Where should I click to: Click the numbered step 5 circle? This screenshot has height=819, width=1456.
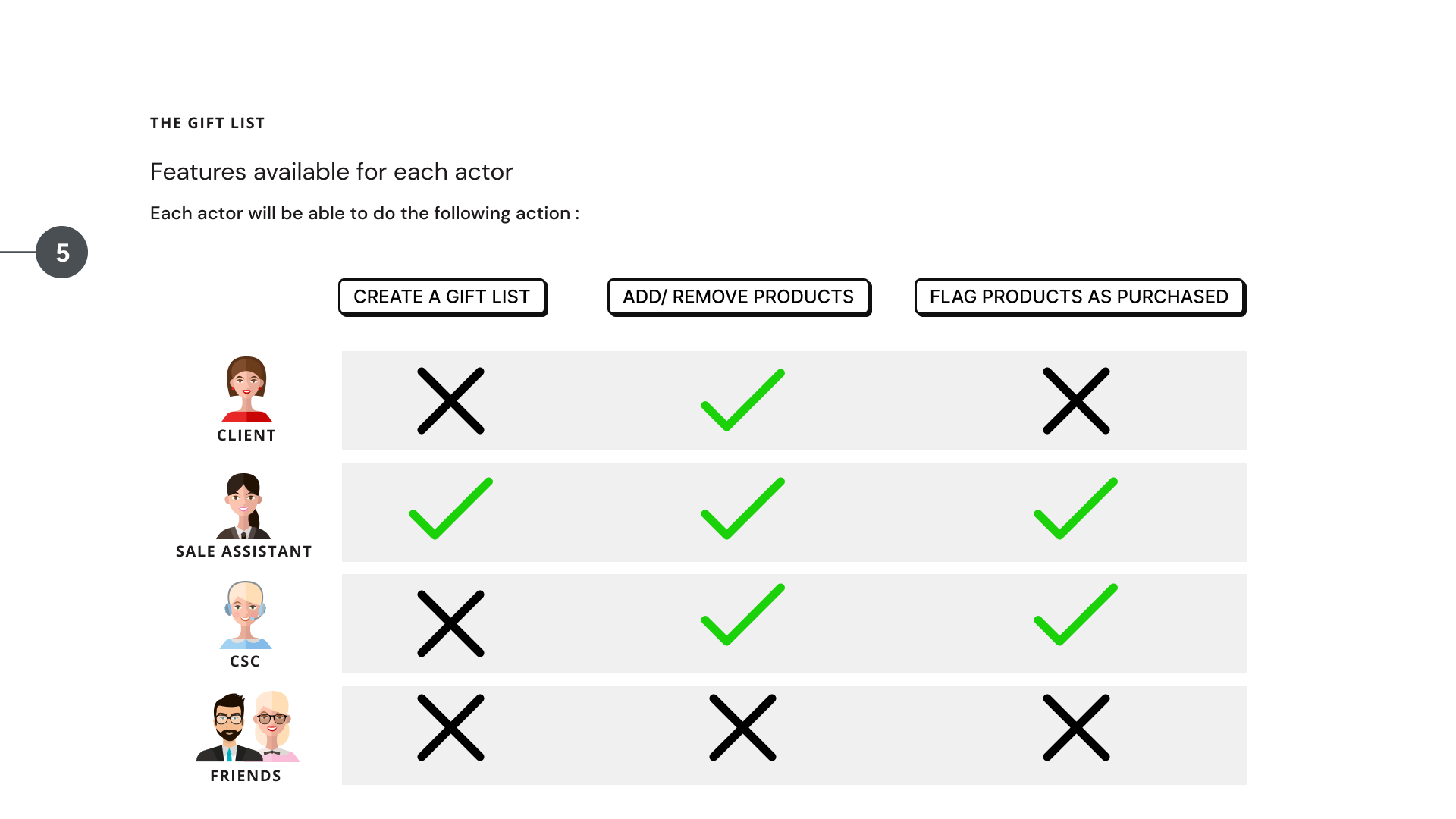click(x=62, y=253)
